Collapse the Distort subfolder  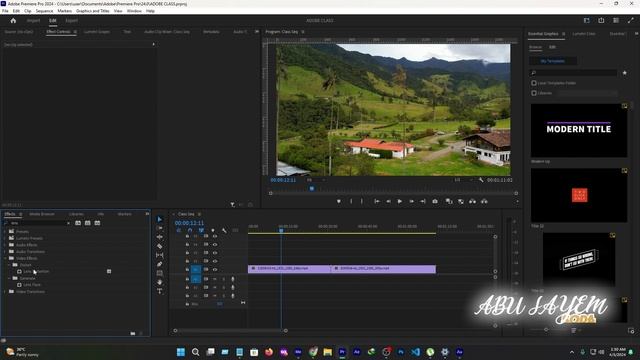pyautogui.click(x=9, y=265)
